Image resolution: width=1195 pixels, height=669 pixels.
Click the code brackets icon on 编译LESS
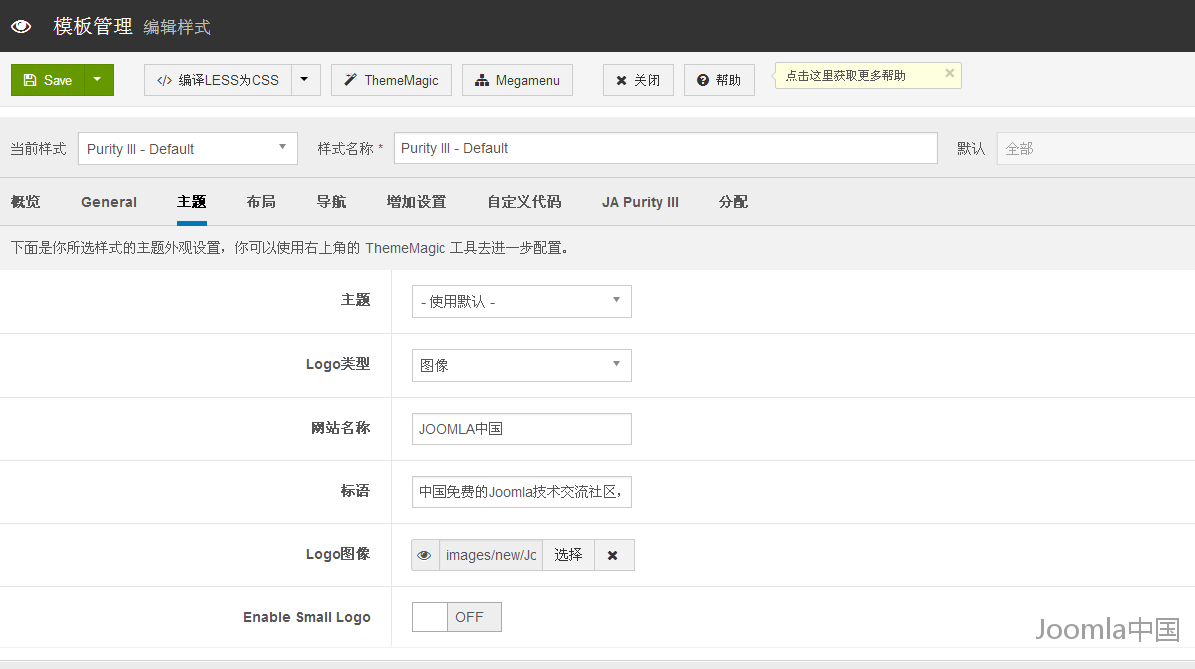click(164, 80)
